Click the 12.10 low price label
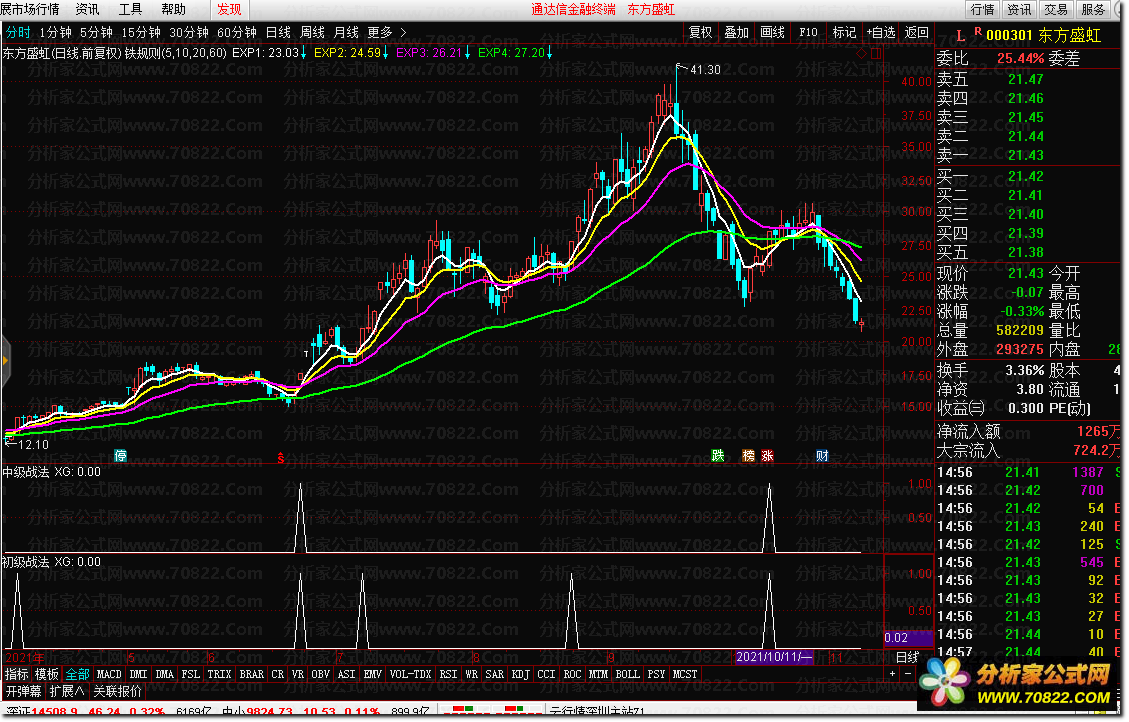Screen dimensions: 1129x722 (x=33, y=445)
